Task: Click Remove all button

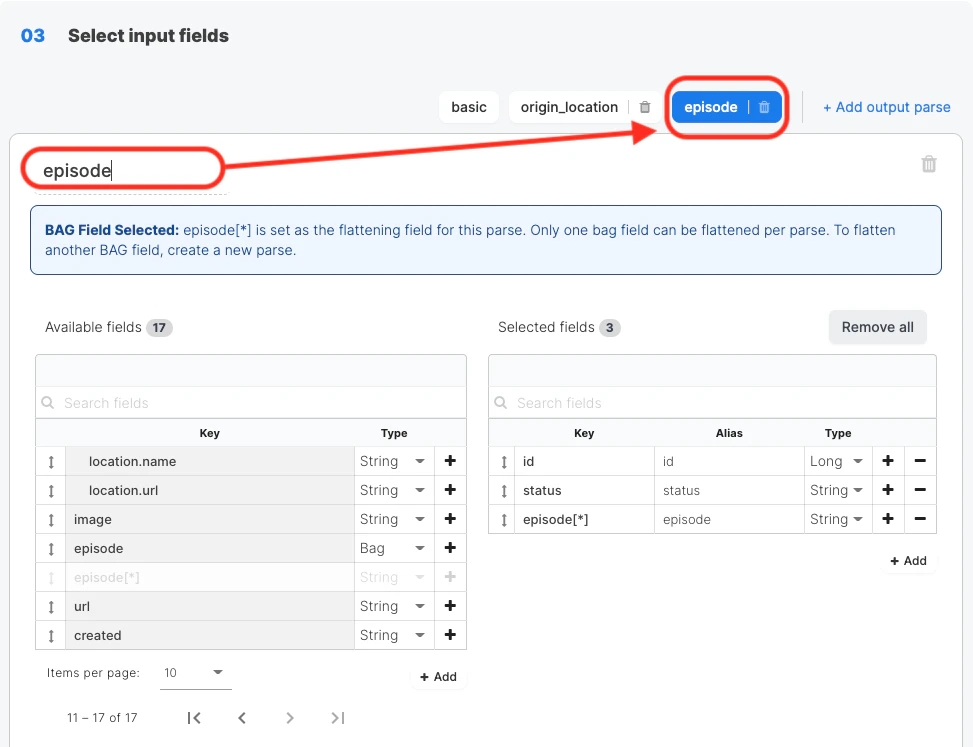Action: [x=877, y=327]
